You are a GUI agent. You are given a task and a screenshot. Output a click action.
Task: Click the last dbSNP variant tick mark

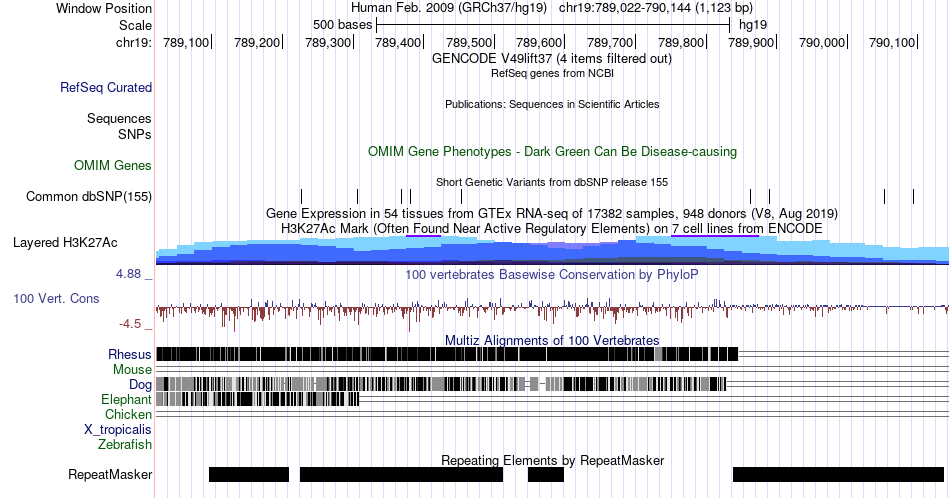pyautogui.click(x=913, y=196)
